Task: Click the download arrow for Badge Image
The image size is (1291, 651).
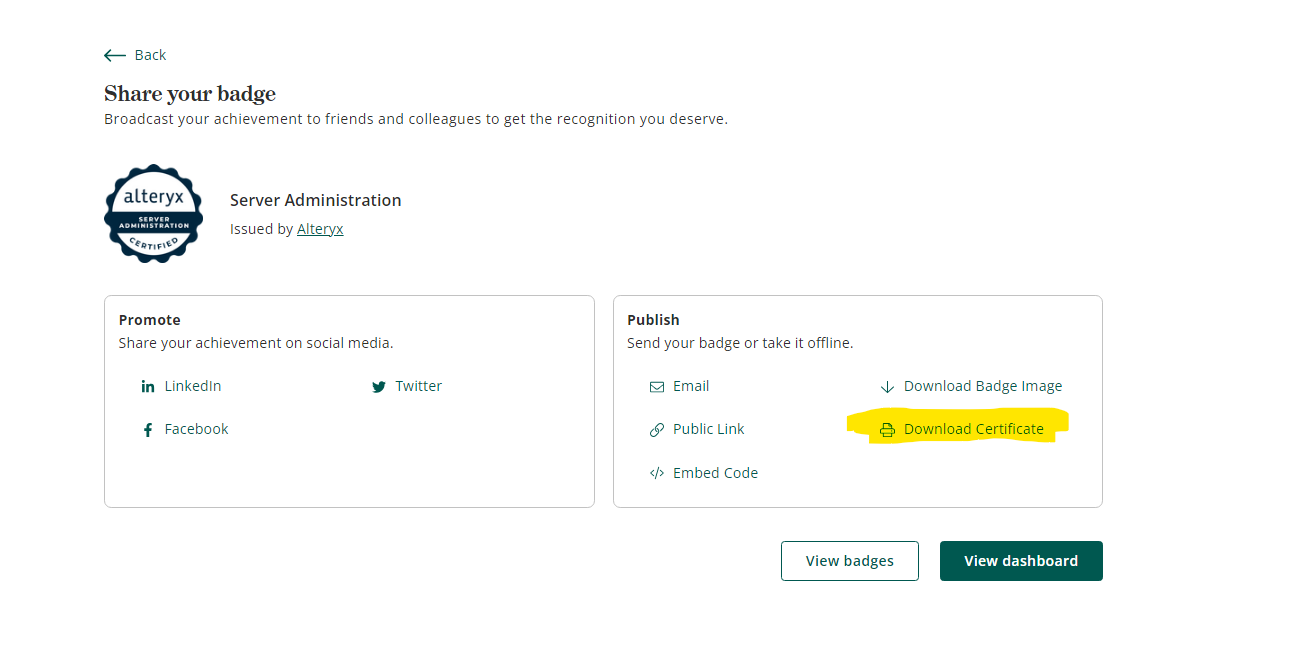Action: (888, 386)
